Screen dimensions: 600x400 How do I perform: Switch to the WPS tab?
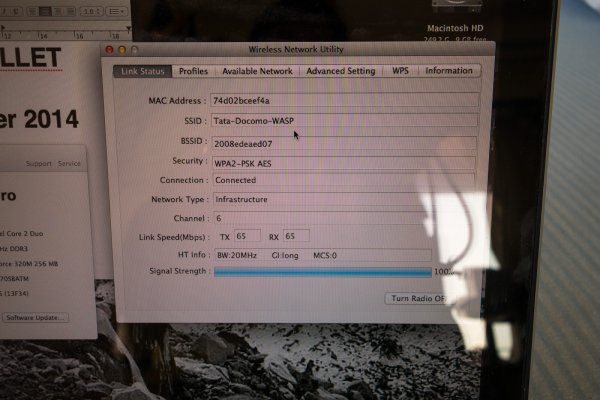pyautogui.click(x=400, y=71)
